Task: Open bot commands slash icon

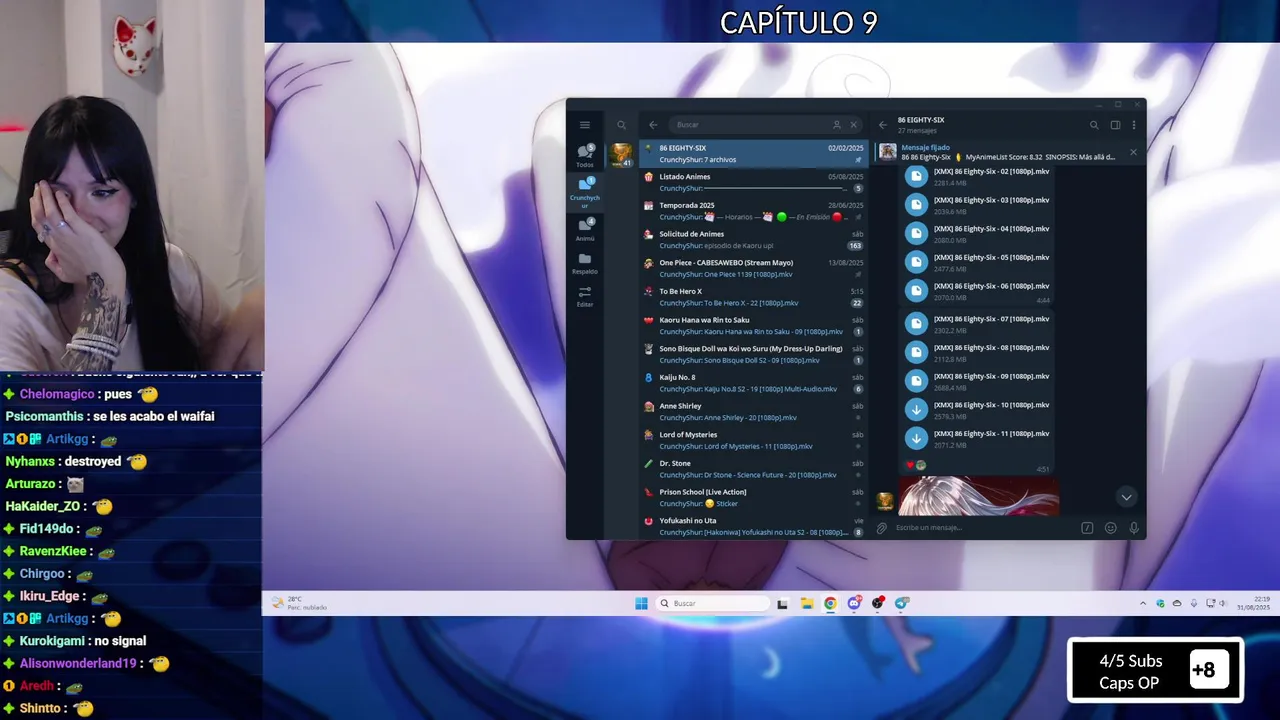Action: pos(1087,528)
